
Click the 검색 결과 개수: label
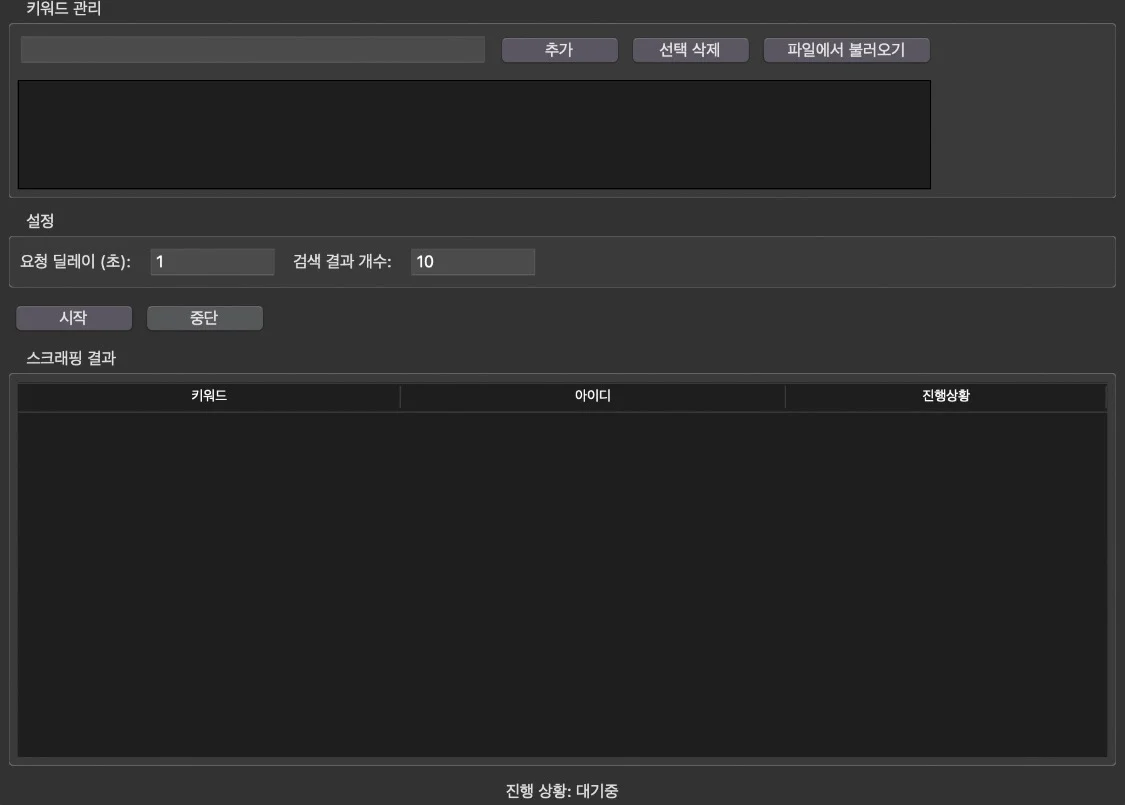click(x=342, y=262)
